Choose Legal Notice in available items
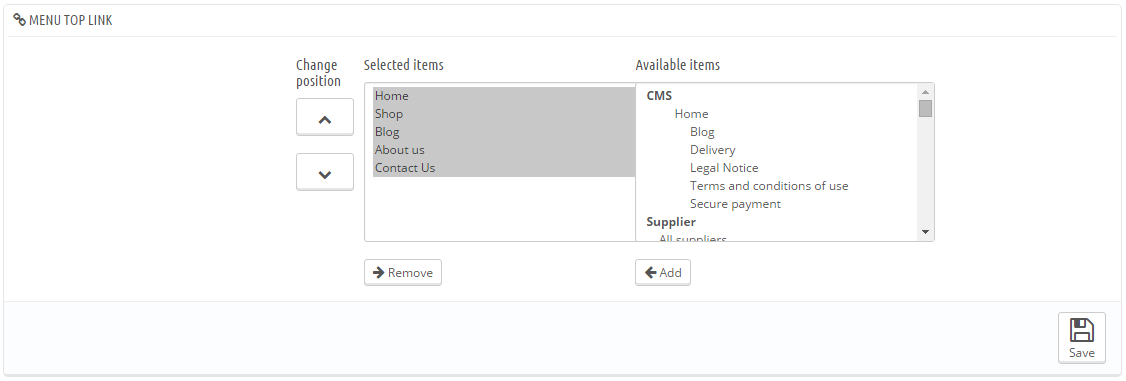Screen dimensions: 1126x381 pyautogui.click(x=724, y=168)
